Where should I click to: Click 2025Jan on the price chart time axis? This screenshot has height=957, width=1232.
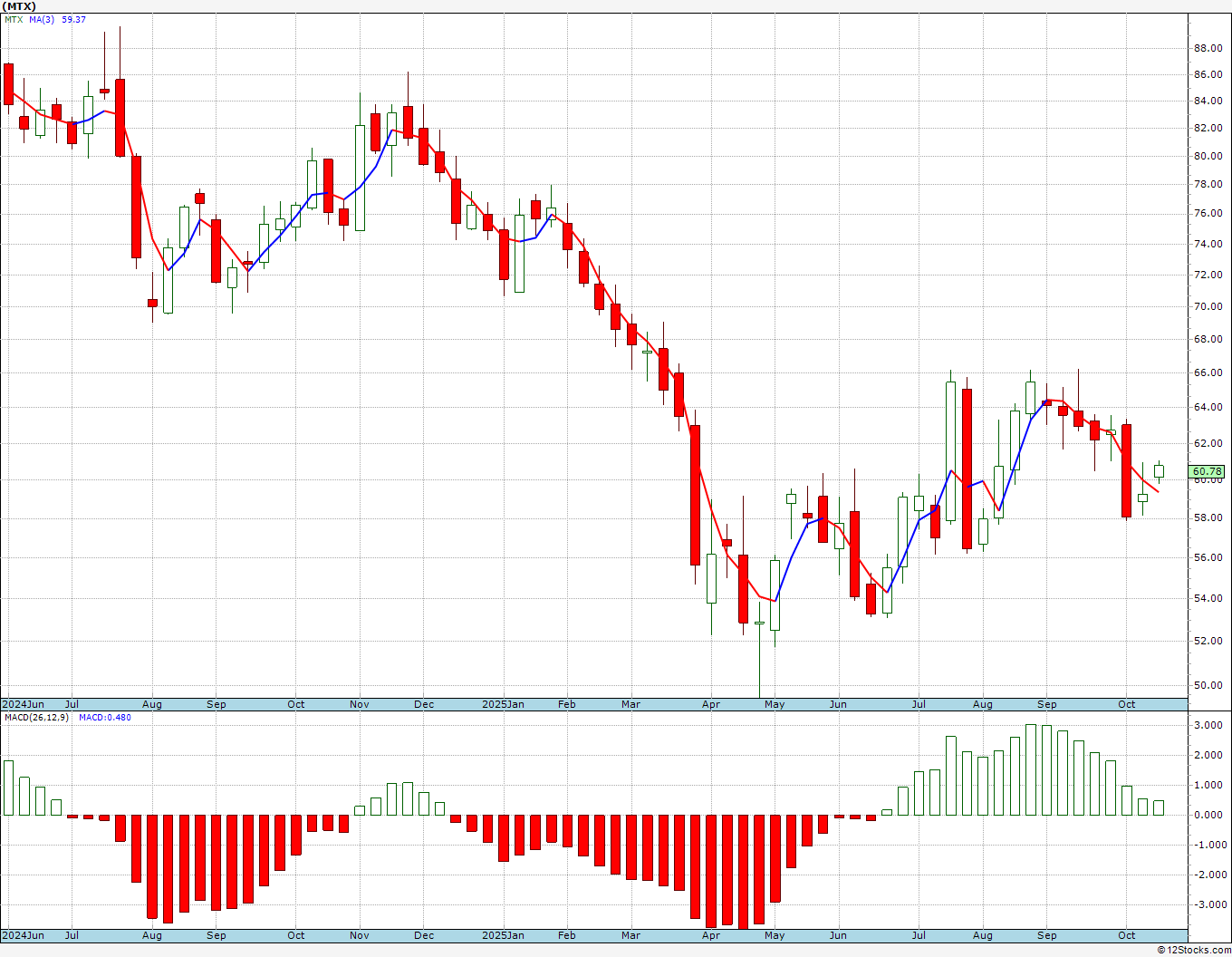pos(503,704)
